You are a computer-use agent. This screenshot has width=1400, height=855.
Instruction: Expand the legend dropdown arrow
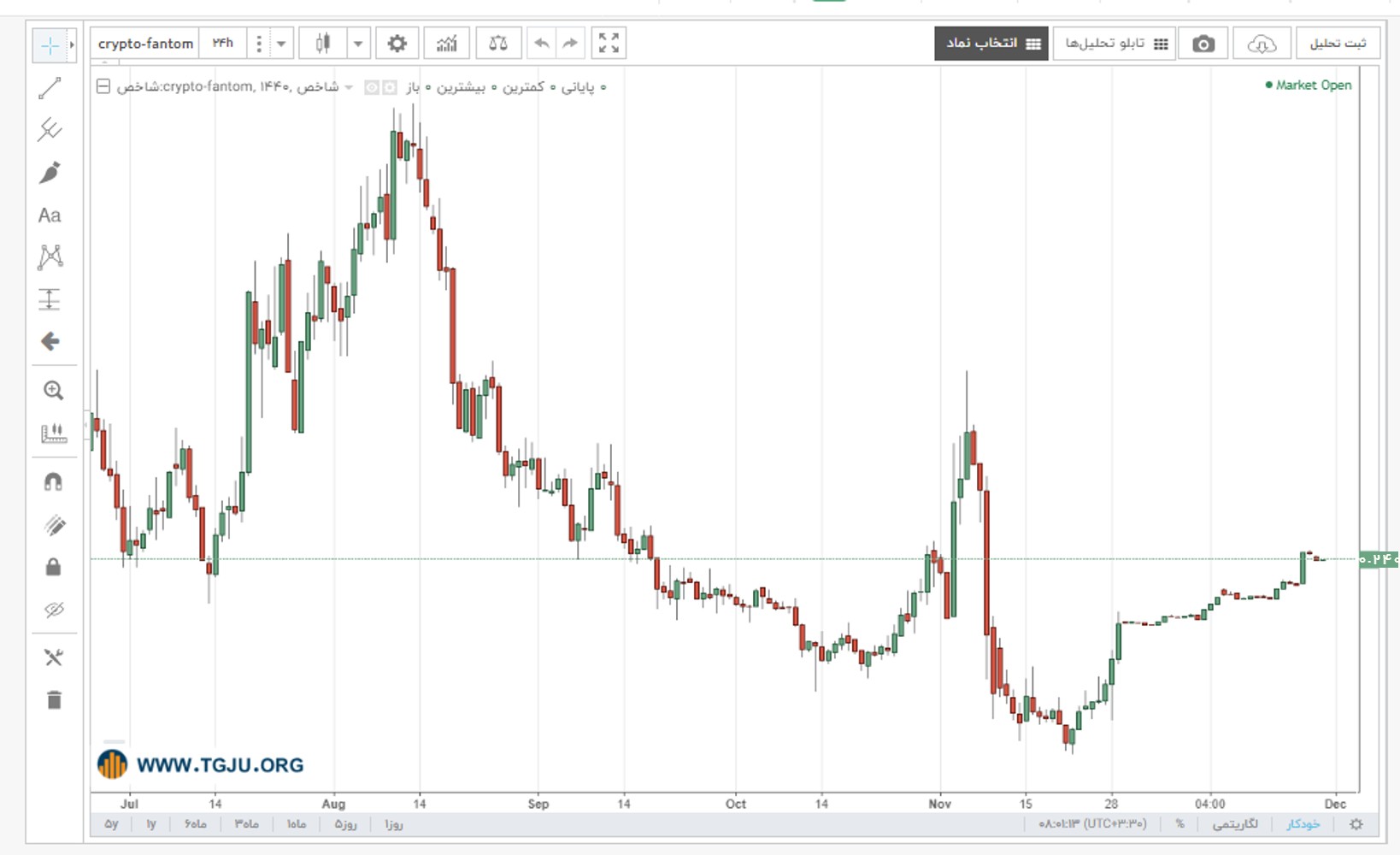click(x=349, y=87)
